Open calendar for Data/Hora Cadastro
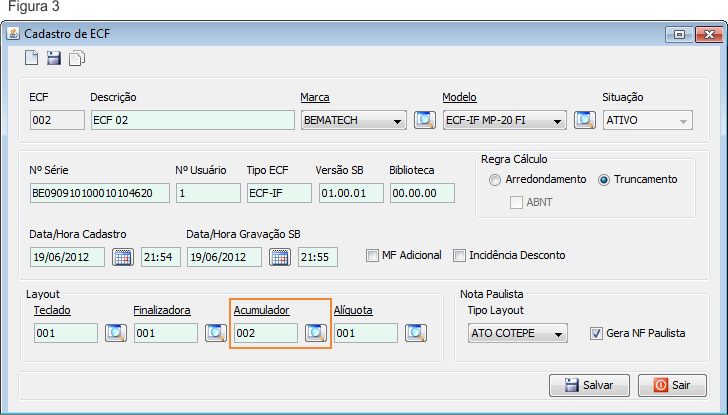 122,256
